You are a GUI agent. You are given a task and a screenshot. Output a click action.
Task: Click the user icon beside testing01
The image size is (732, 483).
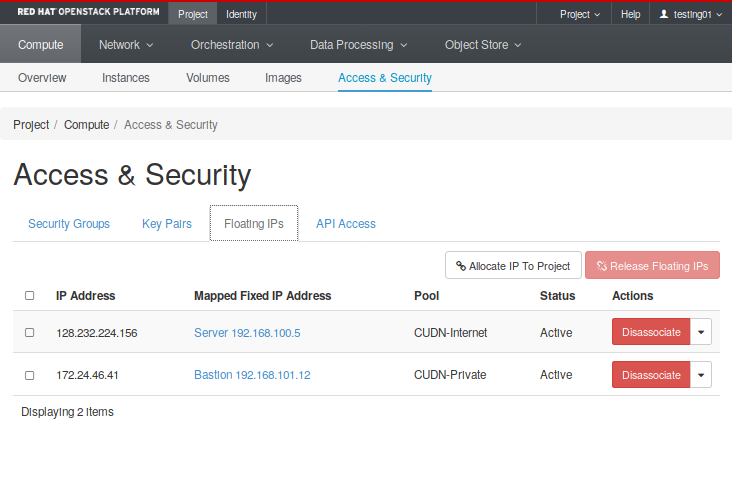click(x=663, y=14)
